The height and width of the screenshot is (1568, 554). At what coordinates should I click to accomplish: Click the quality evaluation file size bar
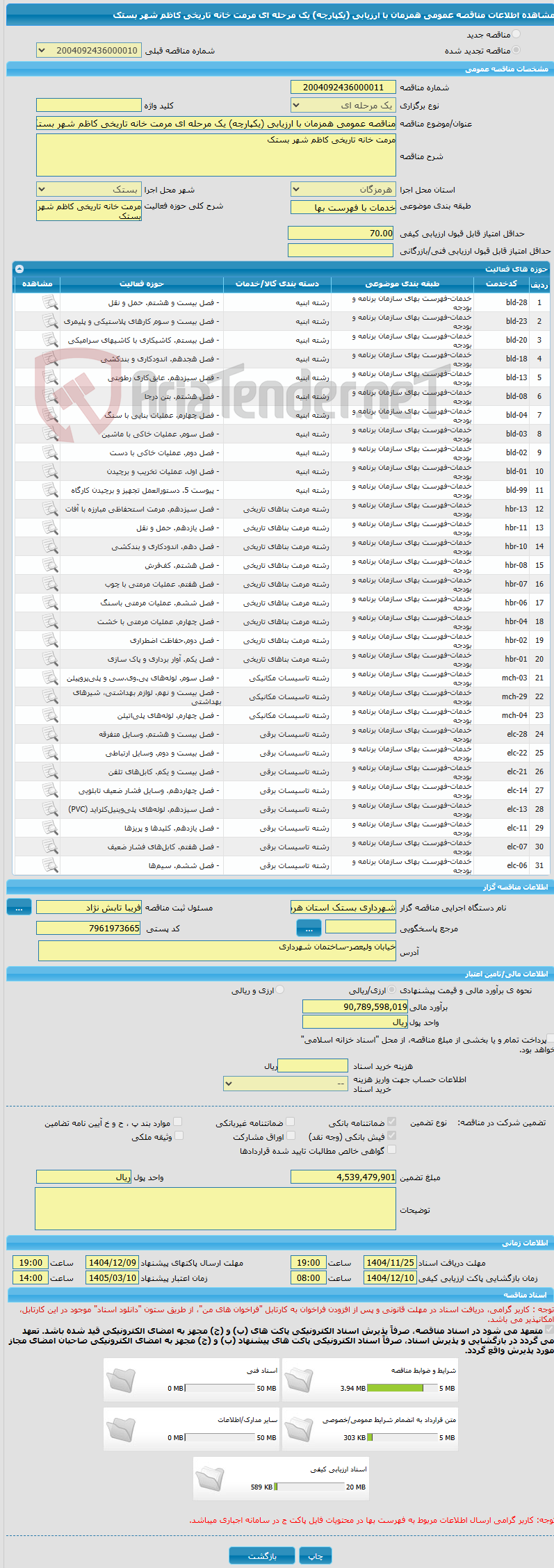pos(309,1487)
